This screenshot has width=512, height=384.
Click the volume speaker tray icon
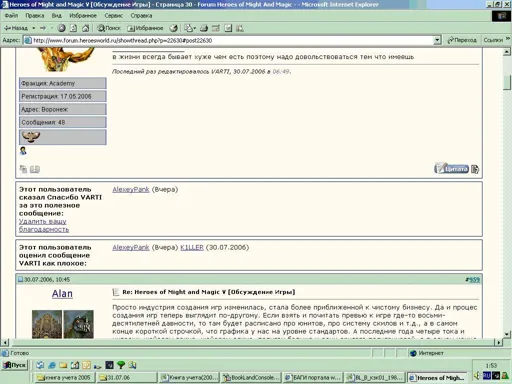tap(477, 376)
